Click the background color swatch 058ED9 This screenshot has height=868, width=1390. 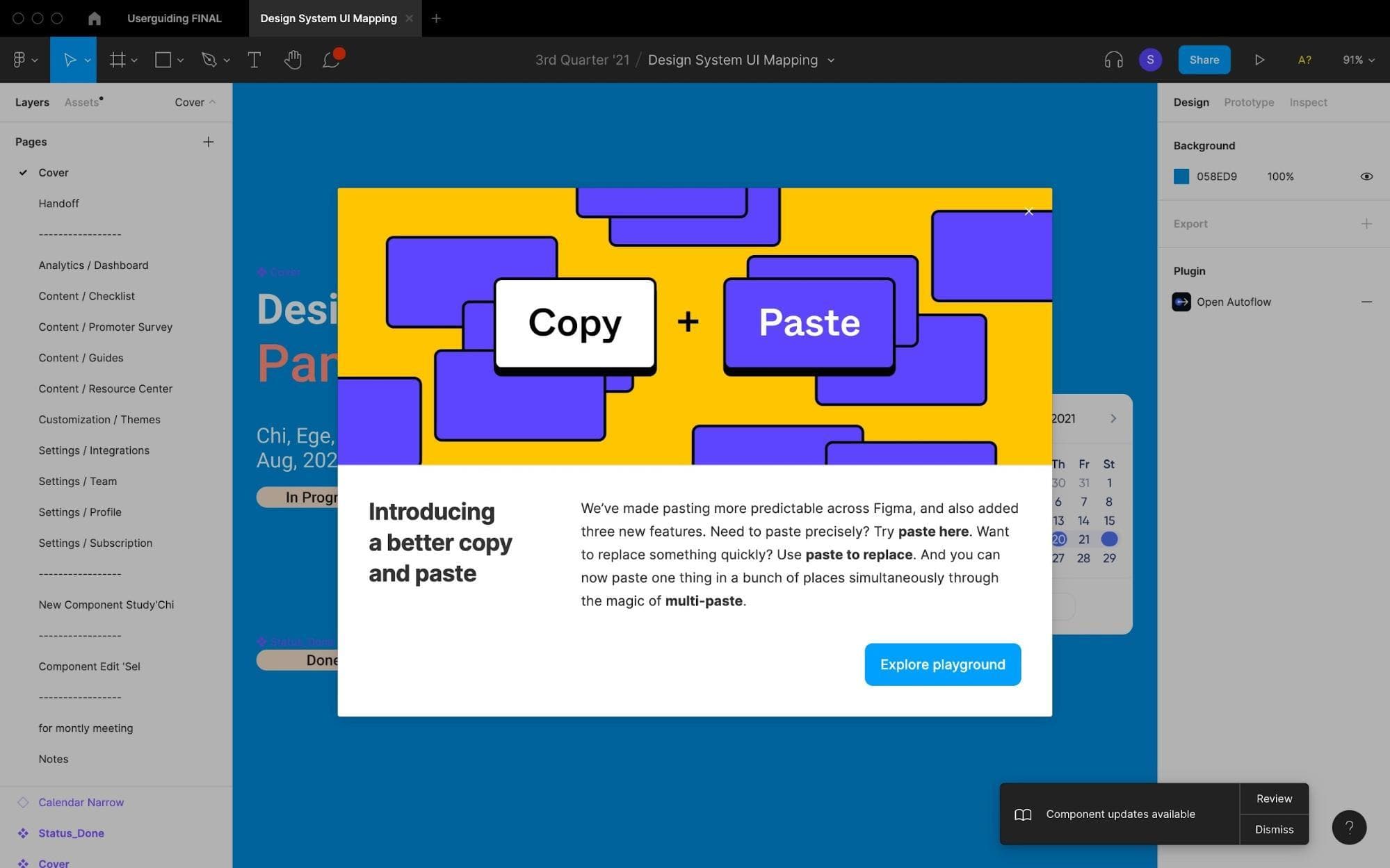click(1181, 177)
